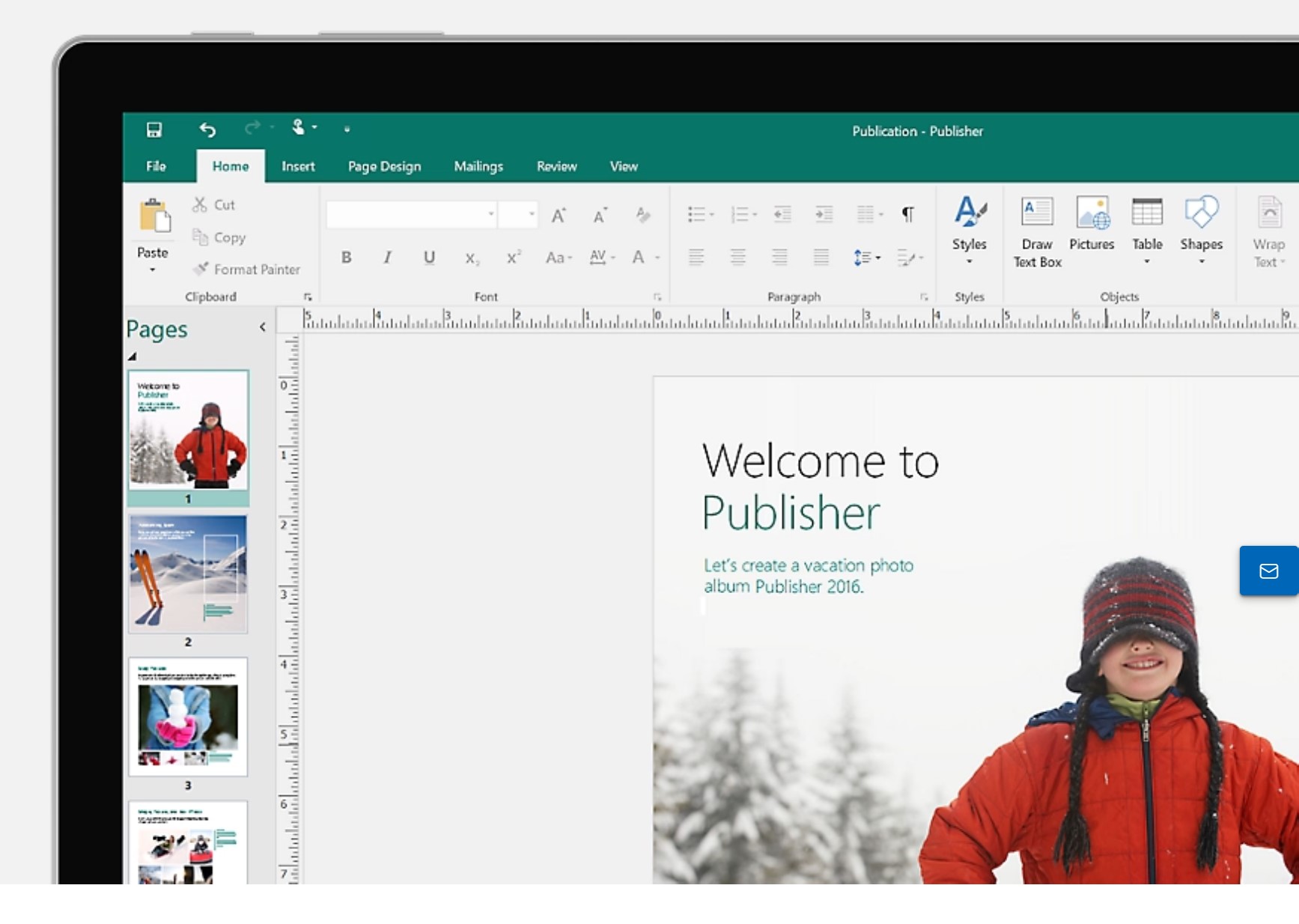The width and height of the screenshot is (1299, 924).
Task: Enable center text alignment
Action: (738, 257)
